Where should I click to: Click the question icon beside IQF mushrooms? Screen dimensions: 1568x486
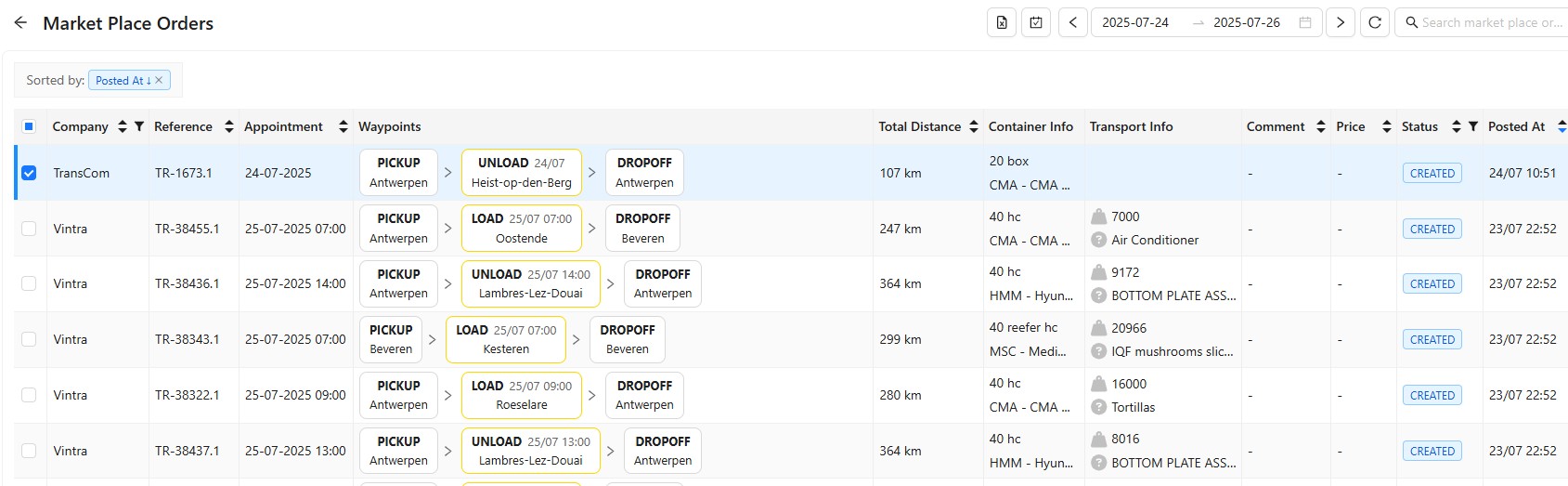[x=1099, y=351]
